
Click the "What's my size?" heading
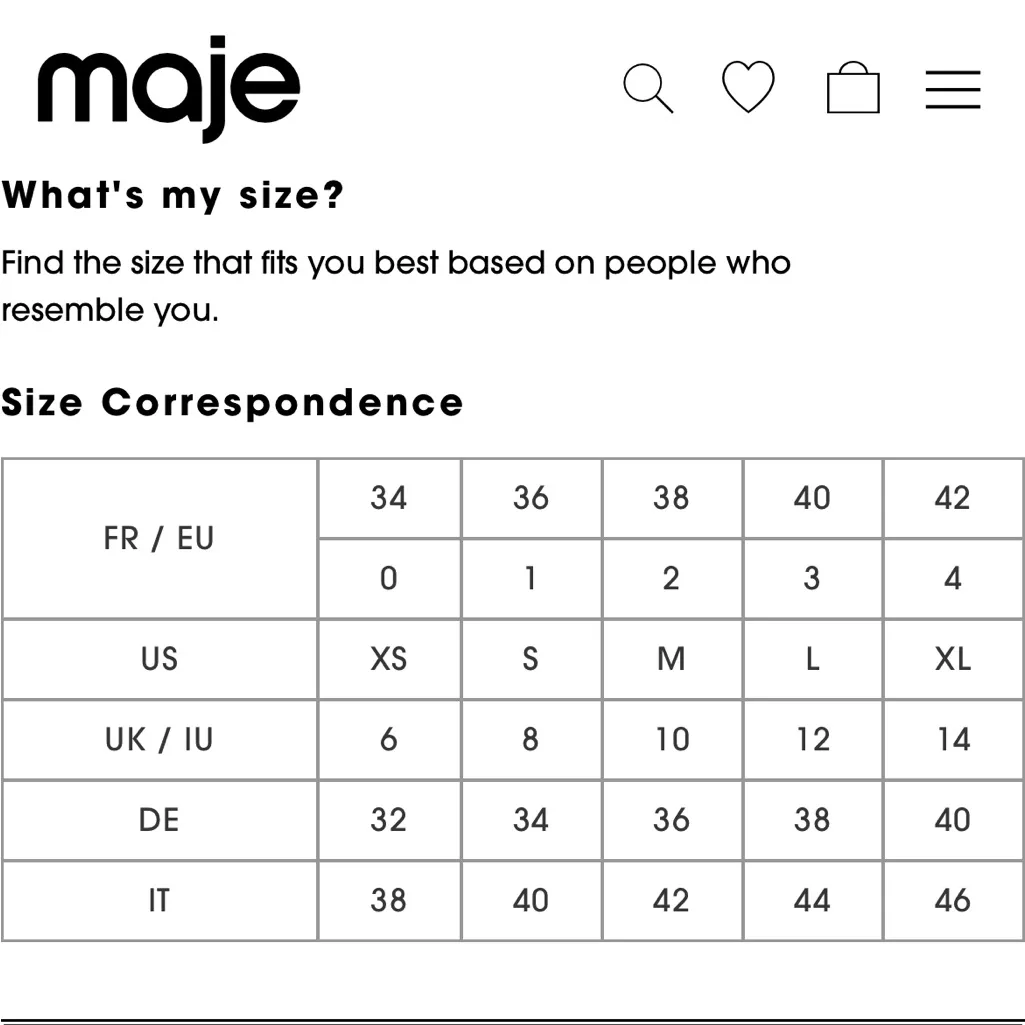point(172,195)
